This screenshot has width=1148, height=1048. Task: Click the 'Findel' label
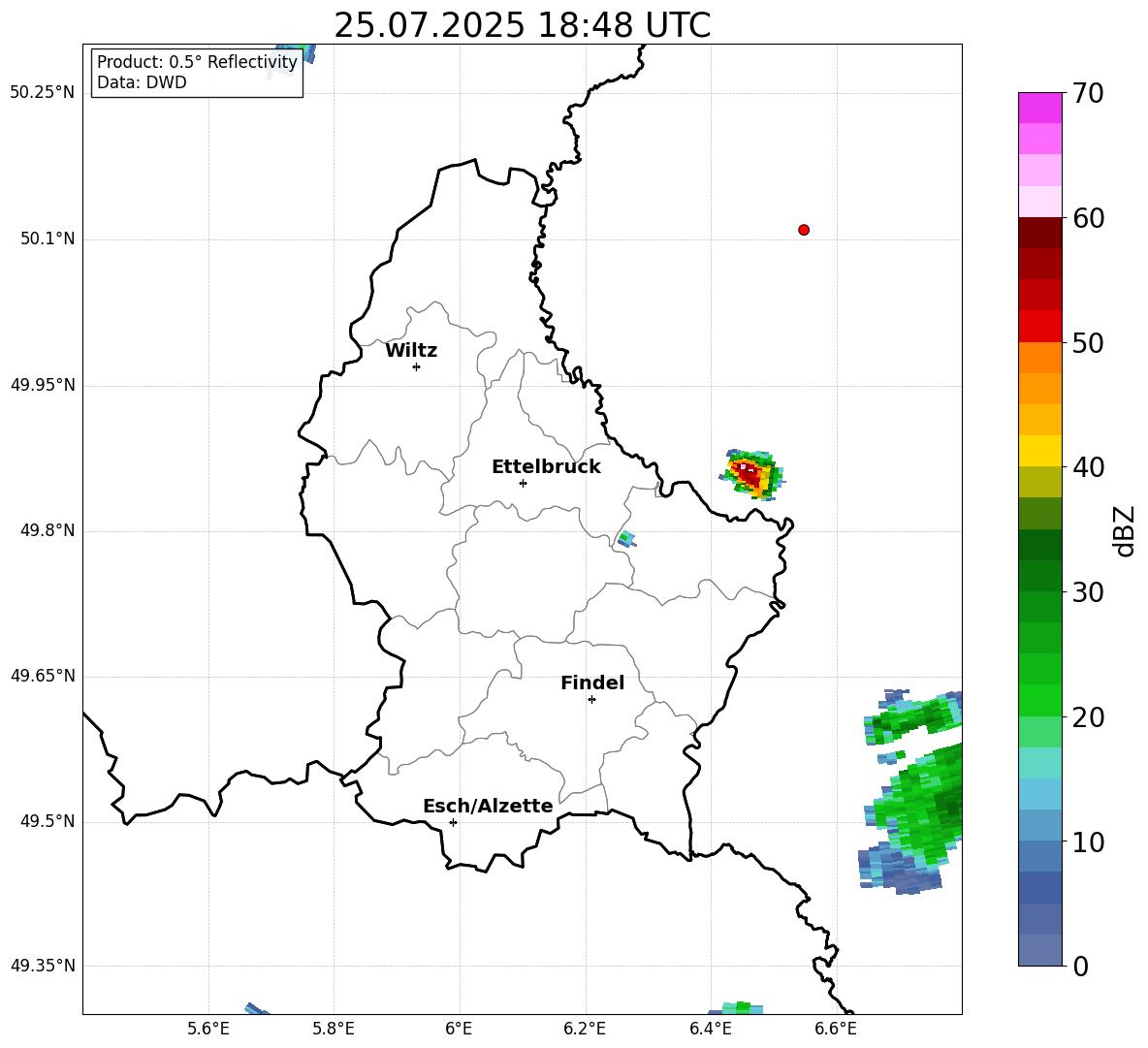point(592,683)
